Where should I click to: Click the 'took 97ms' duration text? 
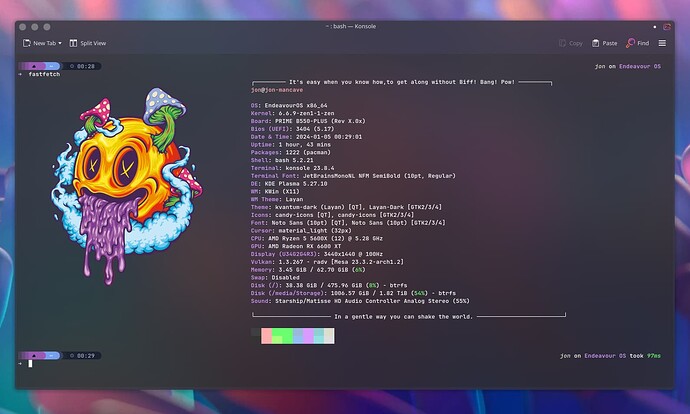(645, 356)
